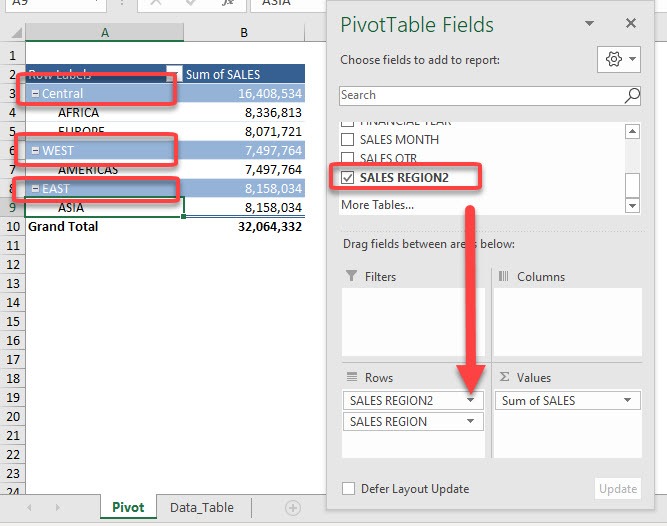
Task: Click inside the Filters area box
Action: tap(413, 322)
